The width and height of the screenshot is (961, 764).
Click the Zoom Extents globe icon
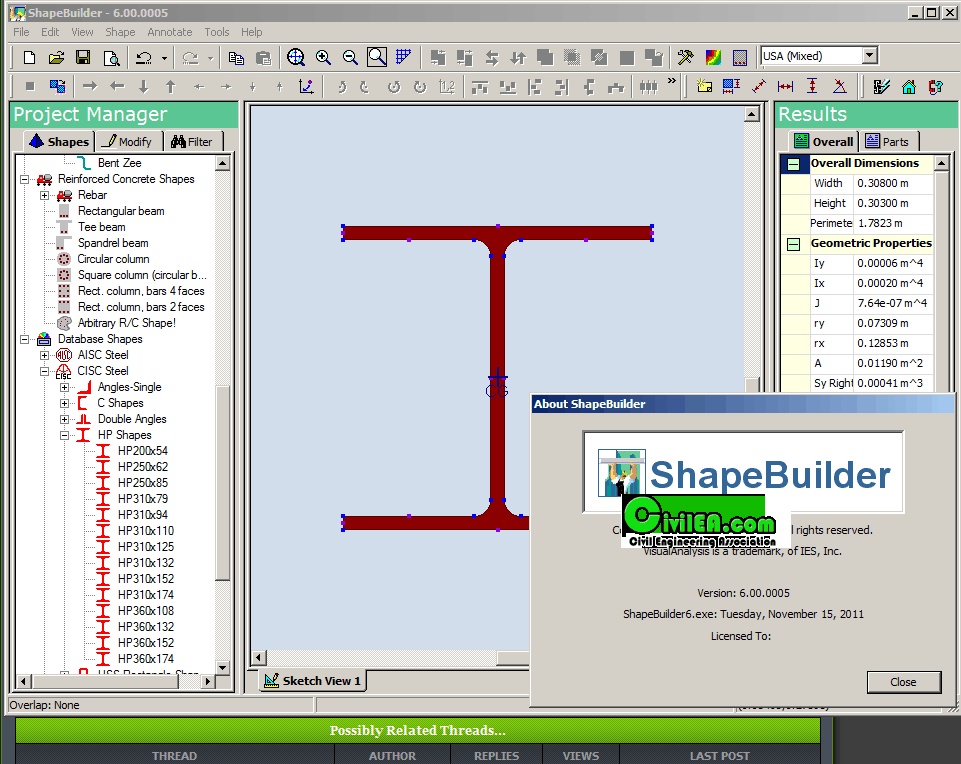tap(295, 57)
